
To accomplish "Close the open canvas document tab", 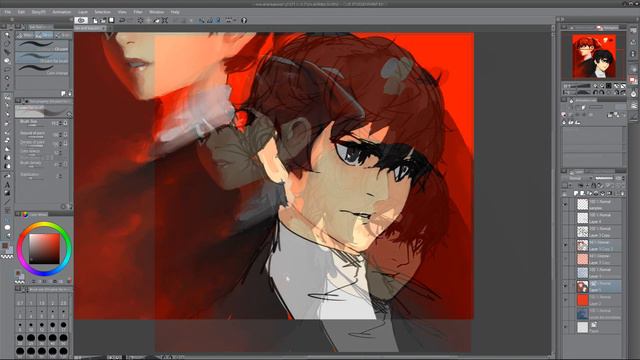I will coord(103,28).
